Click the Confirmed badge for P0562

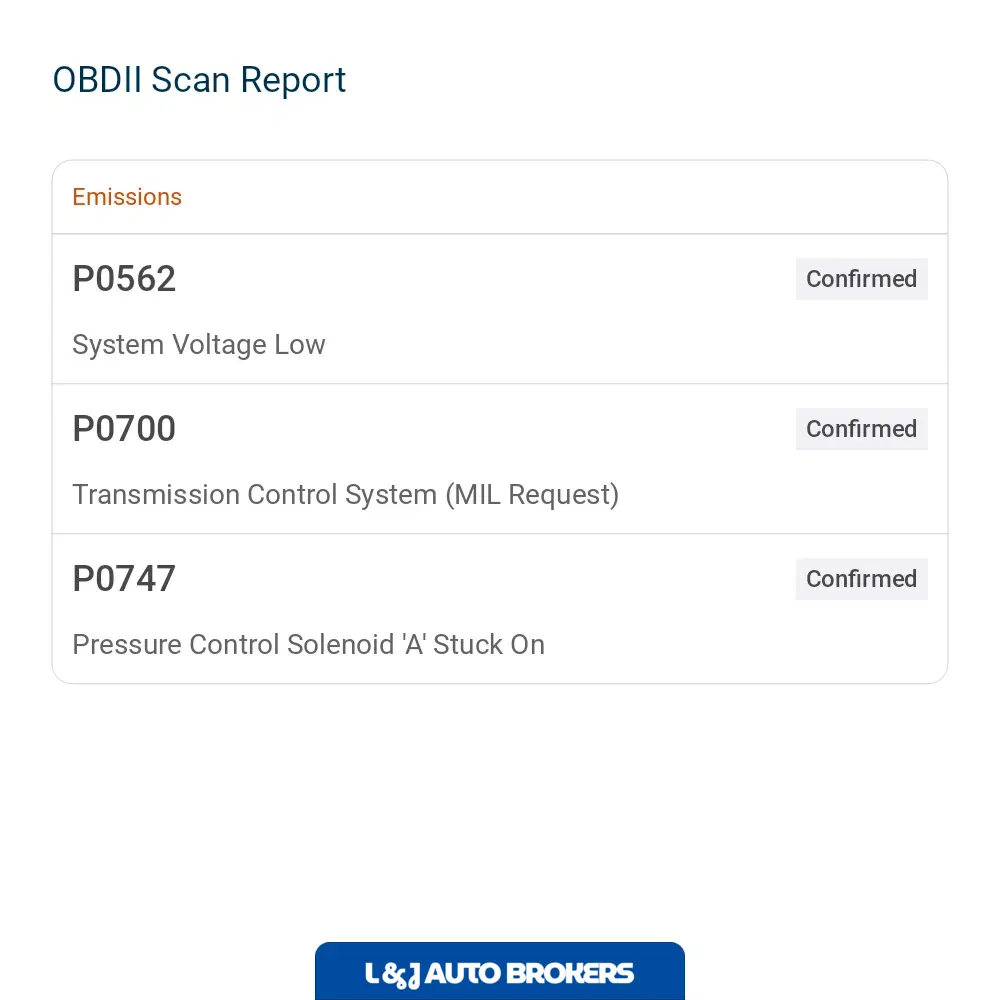point(861,279)
